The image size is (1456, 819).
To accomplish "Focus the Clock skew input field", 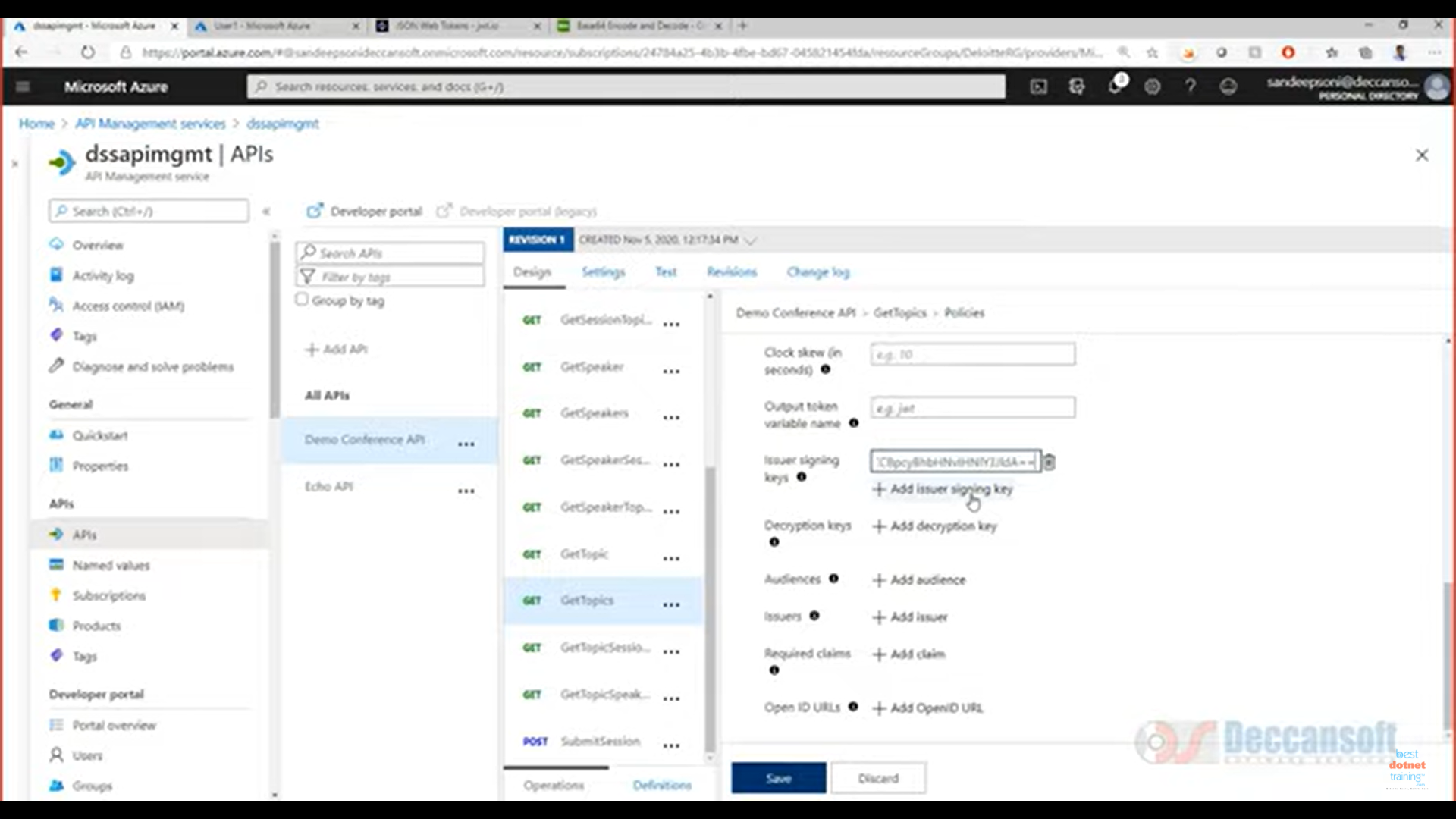I will 973,354.
